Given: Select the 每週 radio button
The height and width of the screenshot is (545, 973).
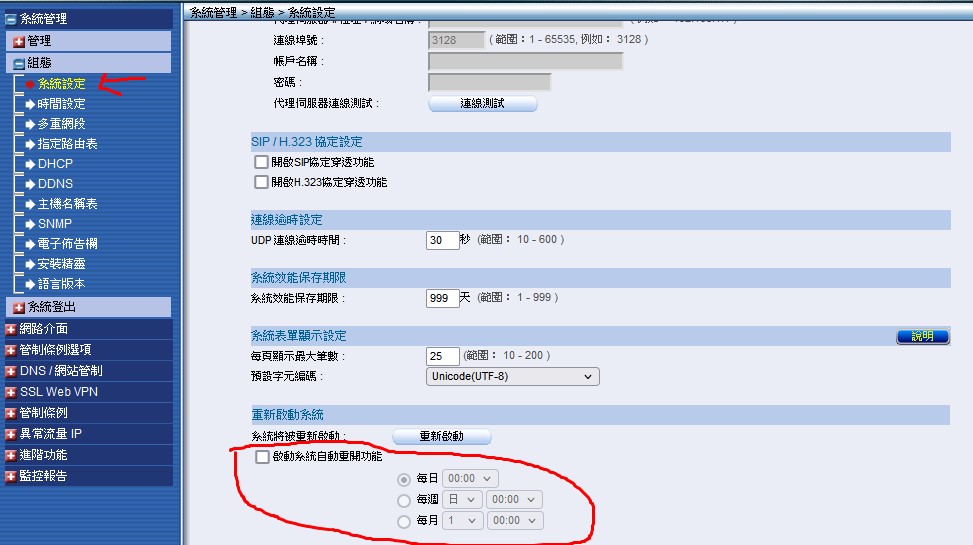Looking at the screenshot, I should 404,500.
